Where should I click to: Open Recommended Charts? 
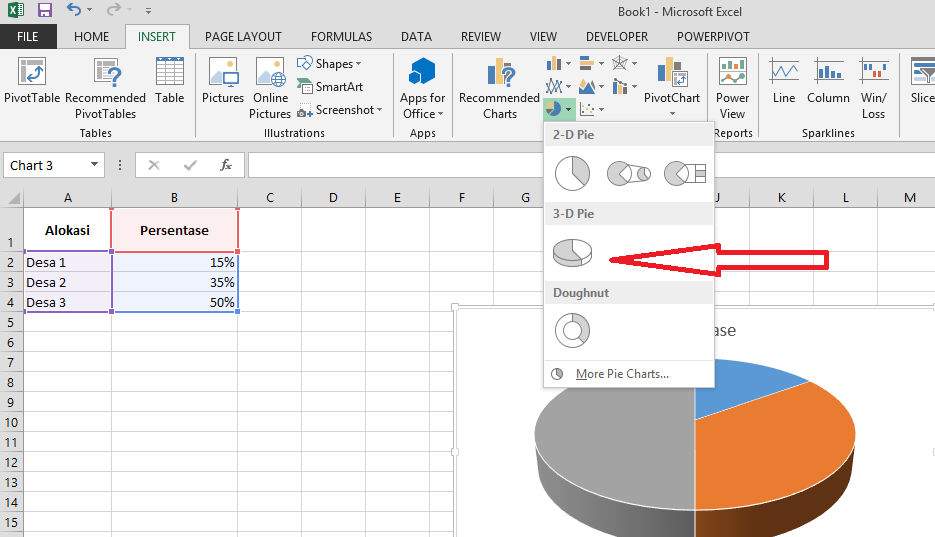[499, 88]
